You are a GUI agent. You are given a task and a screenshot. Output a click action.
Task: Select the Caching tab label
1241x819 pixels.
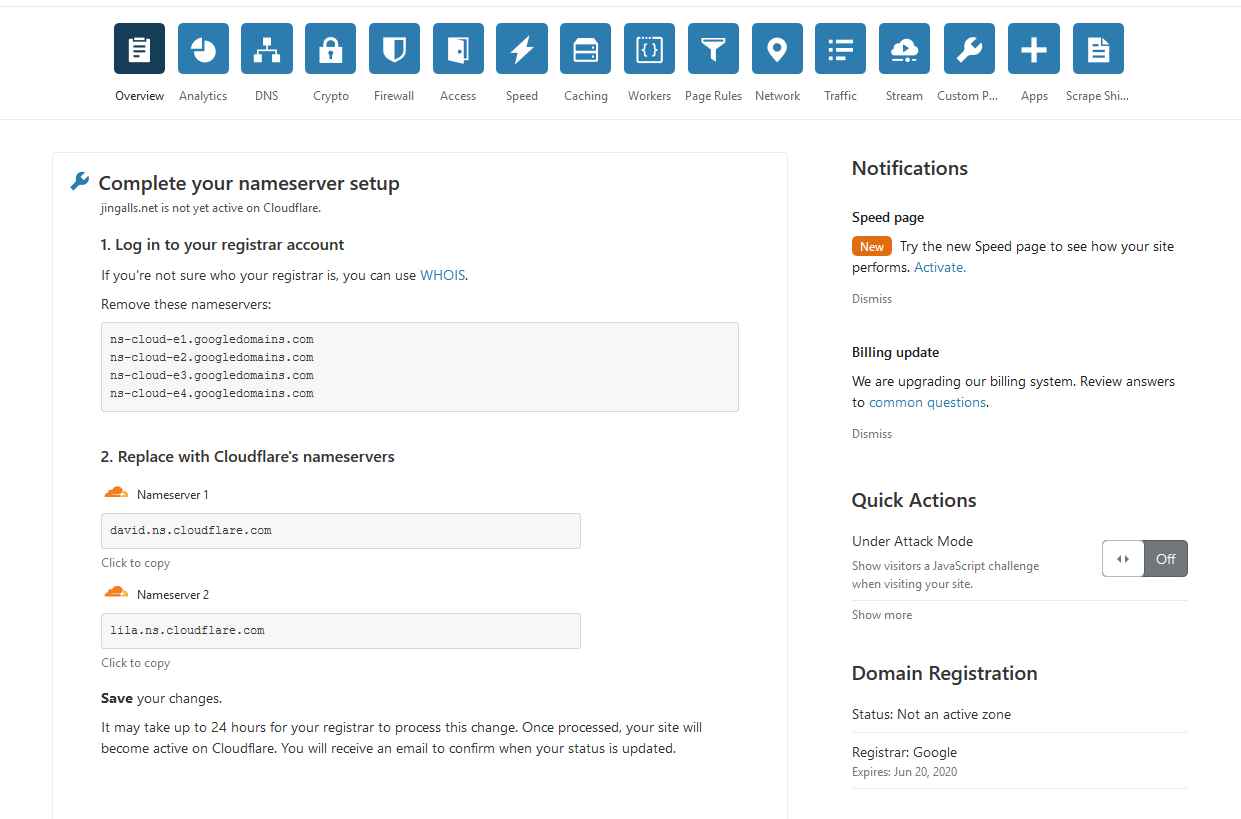586,96
